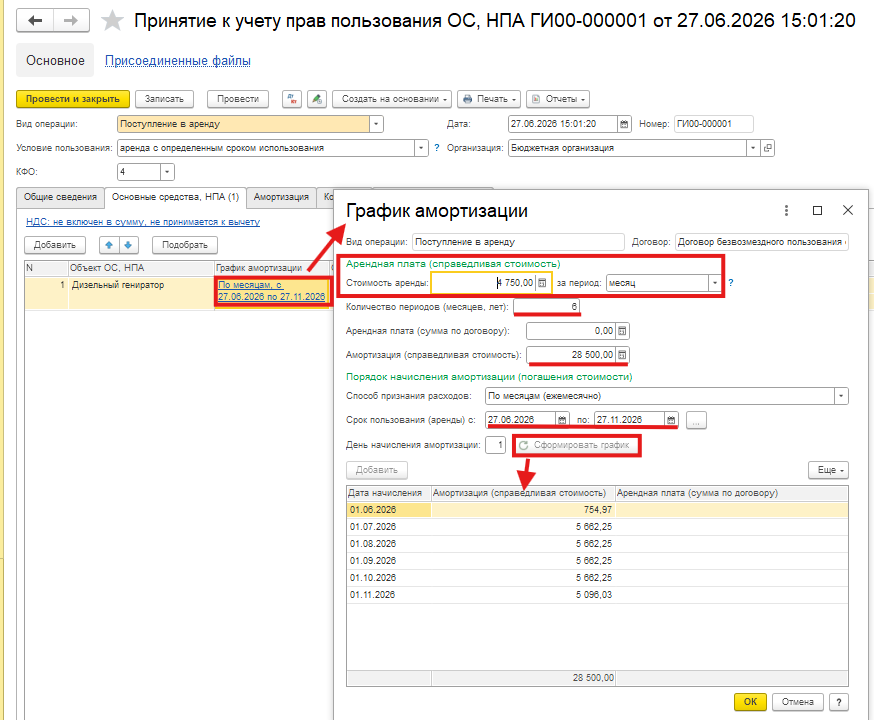The image size is (874, 720).
Task: Select the Дизельный генератор row
Action: 178,293
